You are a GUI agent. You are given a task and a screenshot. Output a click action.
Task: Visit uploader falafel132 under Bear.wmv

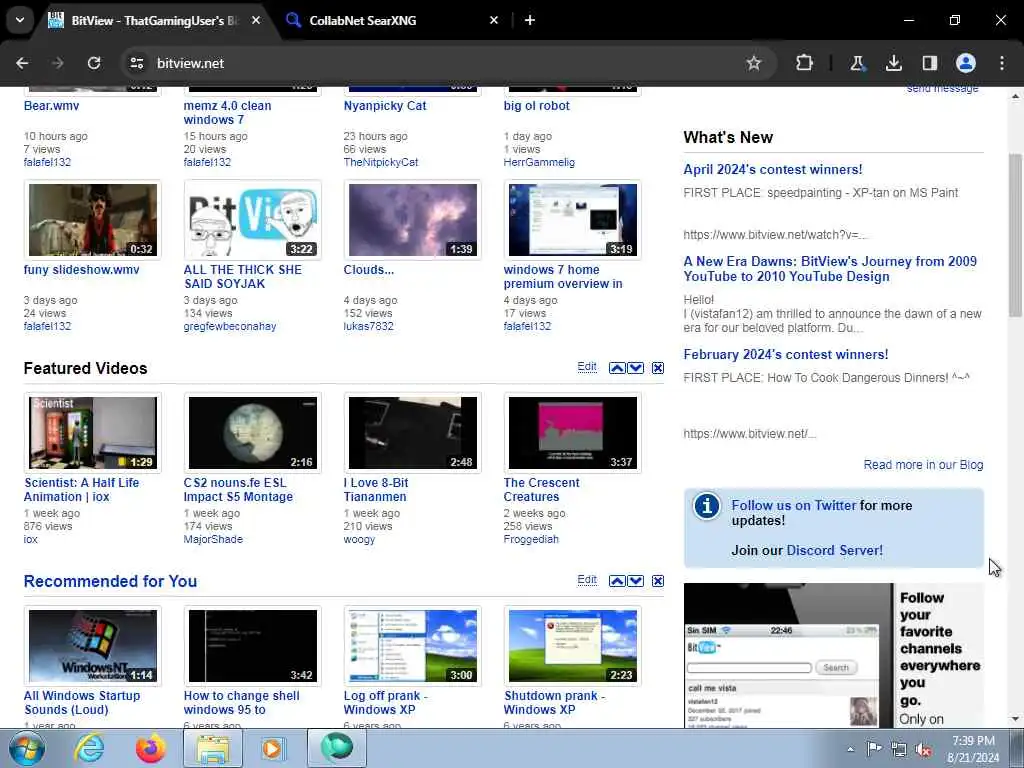[x=47, y=162]
